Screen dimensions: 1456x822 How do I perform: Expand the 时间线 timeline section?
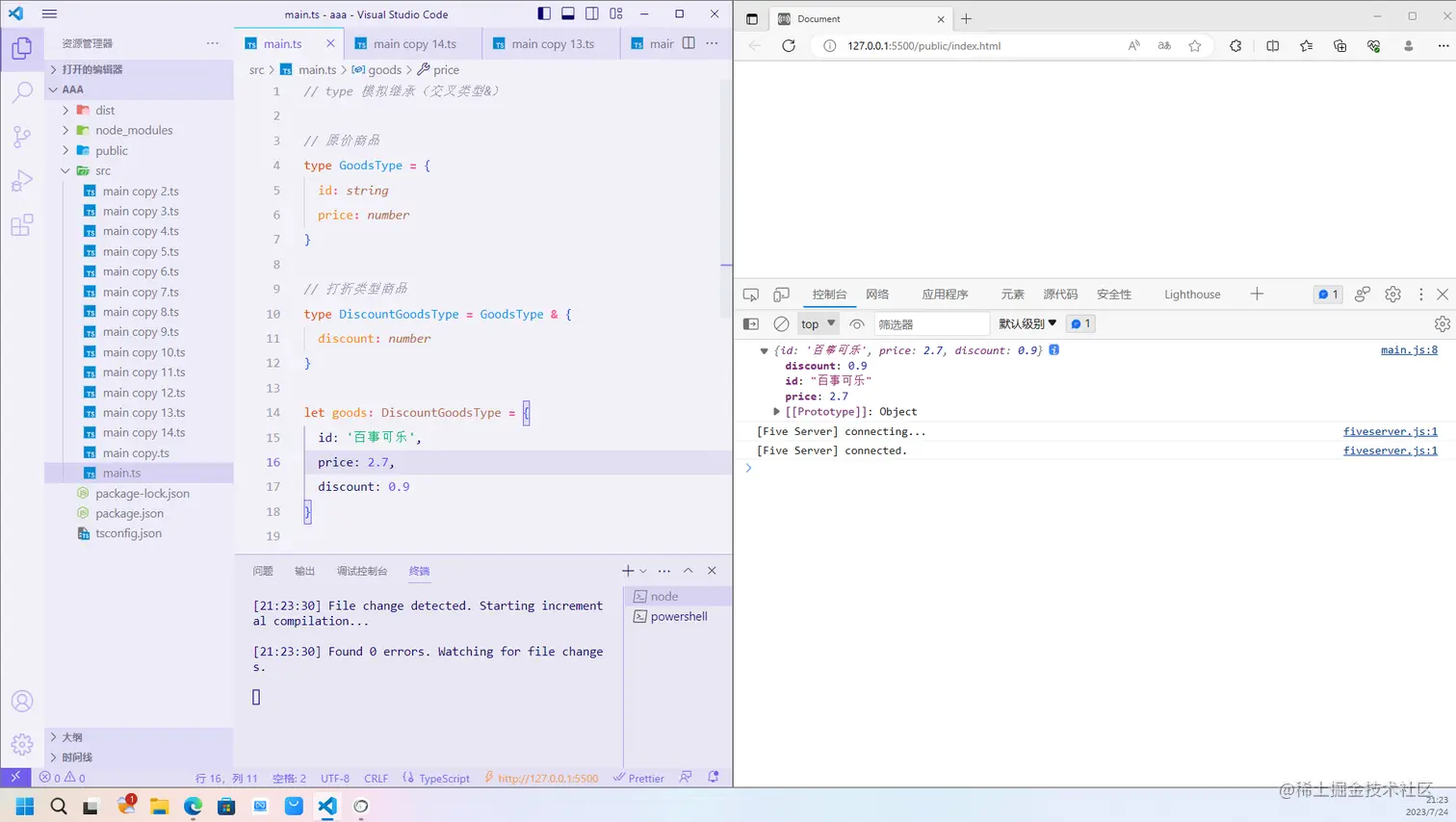coord(139,758)
